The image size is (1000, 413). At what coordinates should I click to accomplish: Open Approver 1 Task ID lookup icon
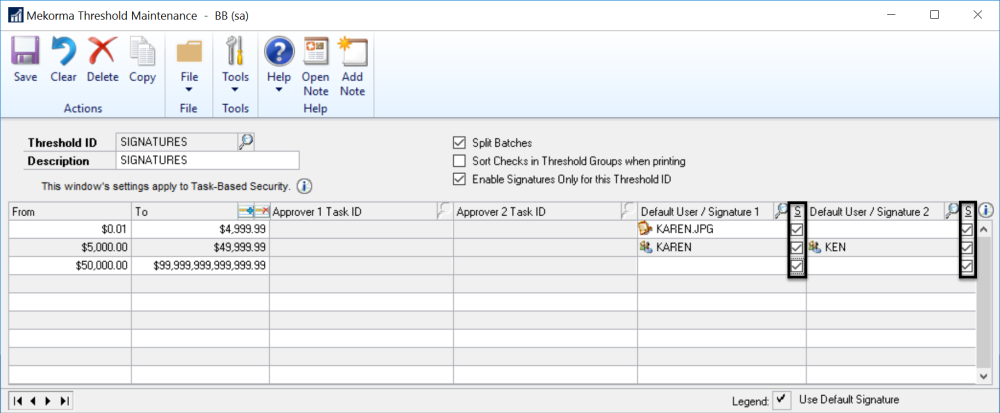pos(445,210)
